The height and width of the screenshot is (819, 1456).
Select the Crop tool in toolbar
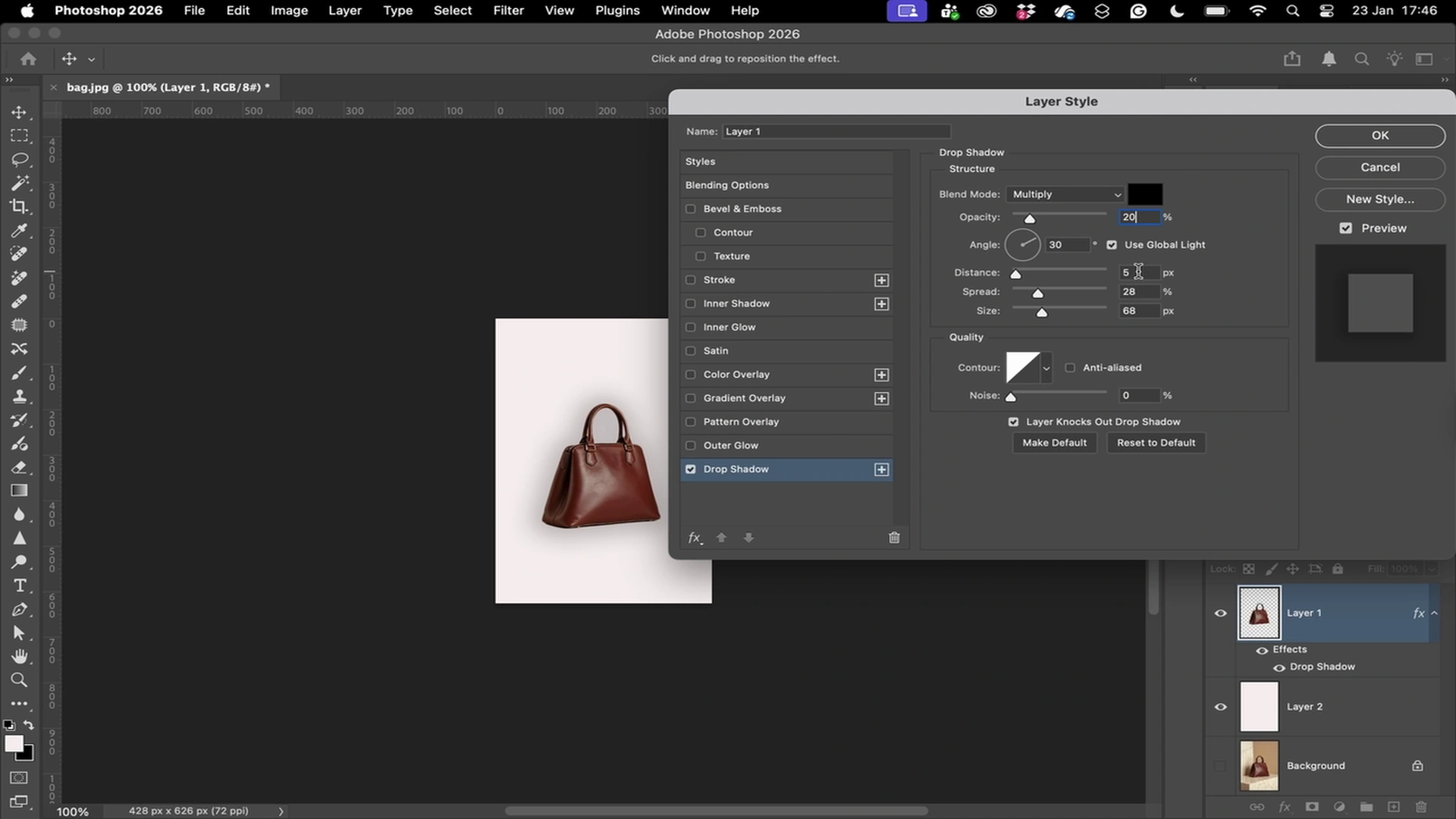[x=19, y=206]
